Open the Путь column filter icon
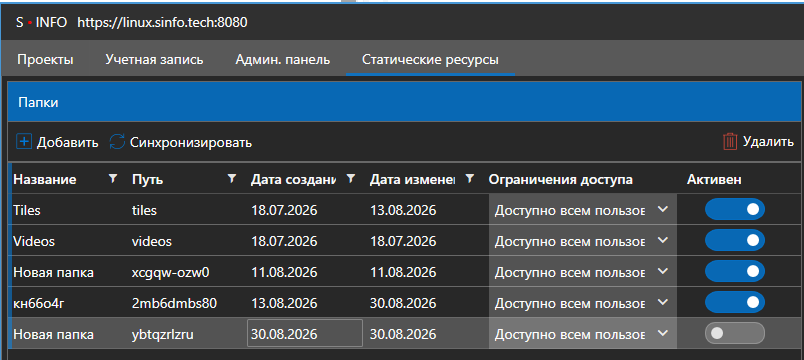 click(232, 178)
